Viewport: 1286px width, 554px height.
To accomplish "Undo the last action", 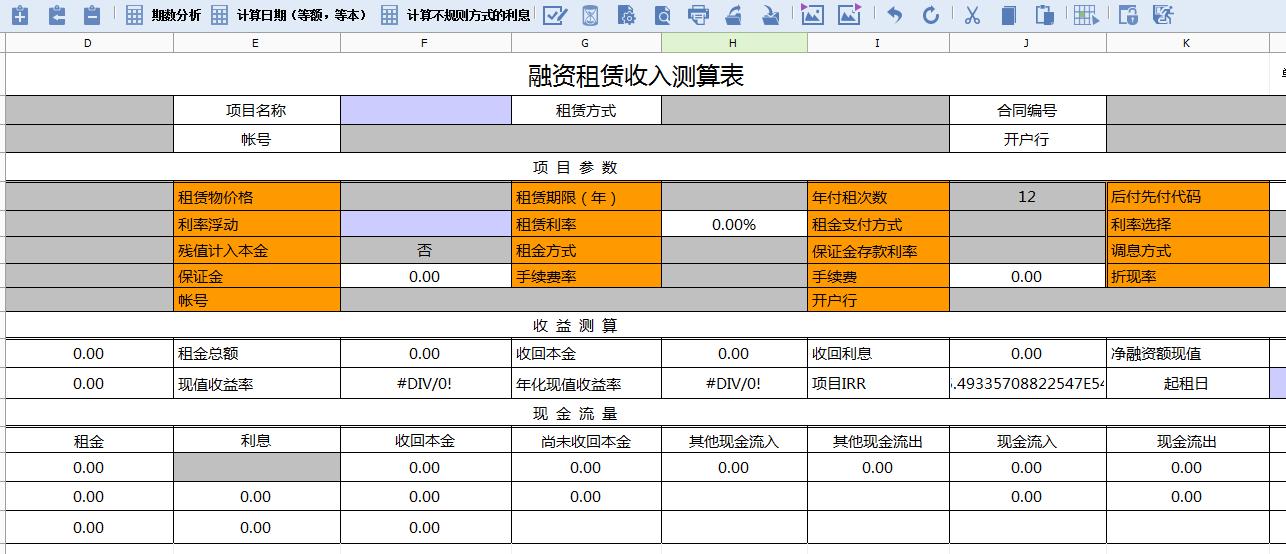I will coord(895,15).
